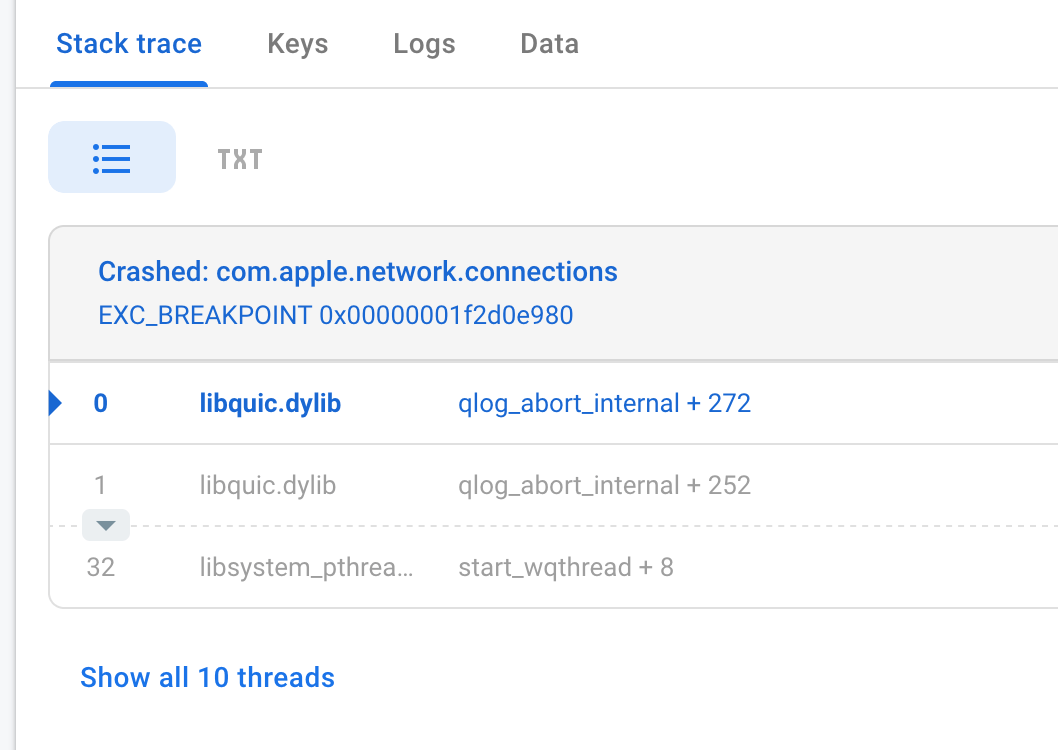Click qlog_abort_internal + 272 symbol
This screenshot has height=750, width=1058.
[605, 403]
